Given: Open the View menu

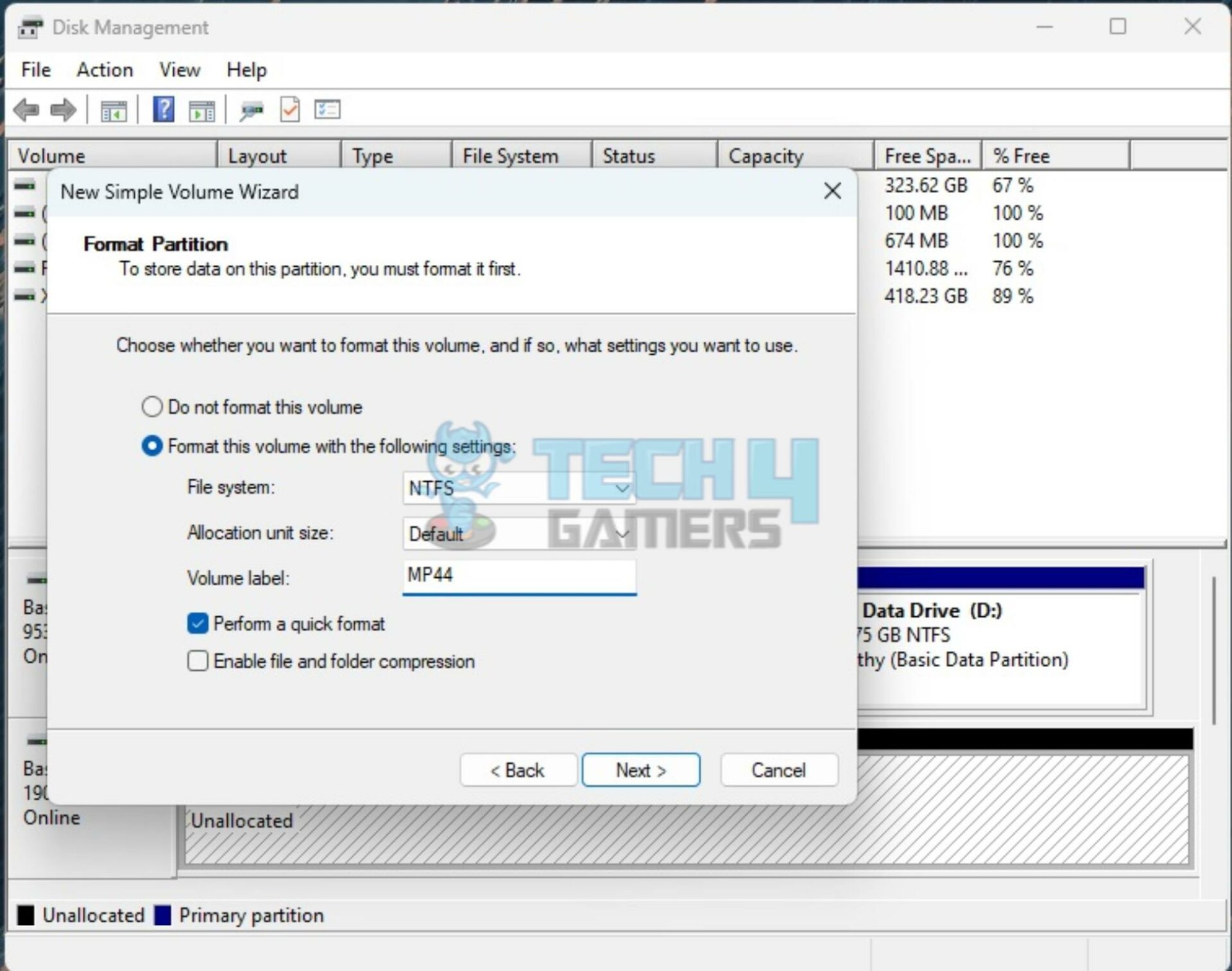Looking at the screenshot, I should [180, 70].
